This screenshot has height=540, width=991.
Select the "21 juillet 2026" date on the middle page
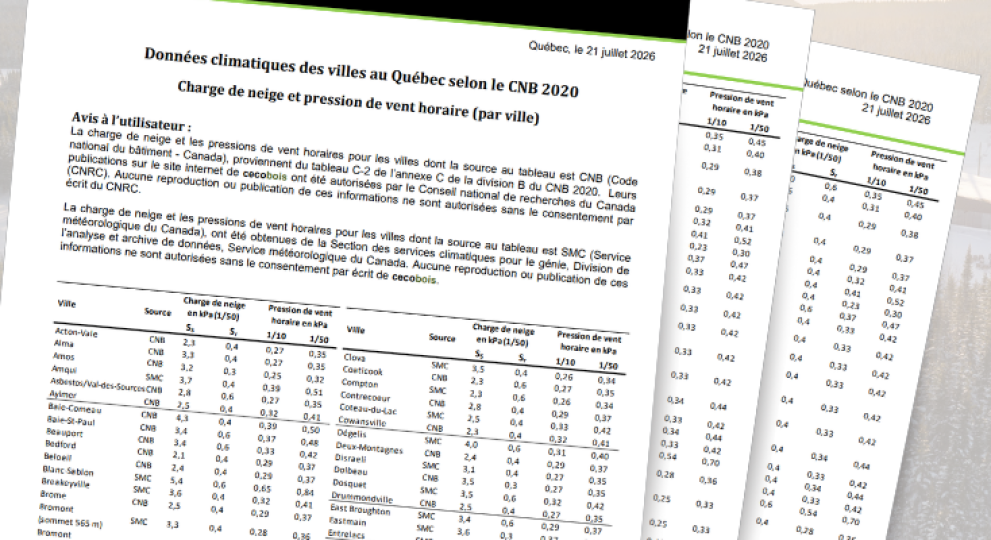733,53
